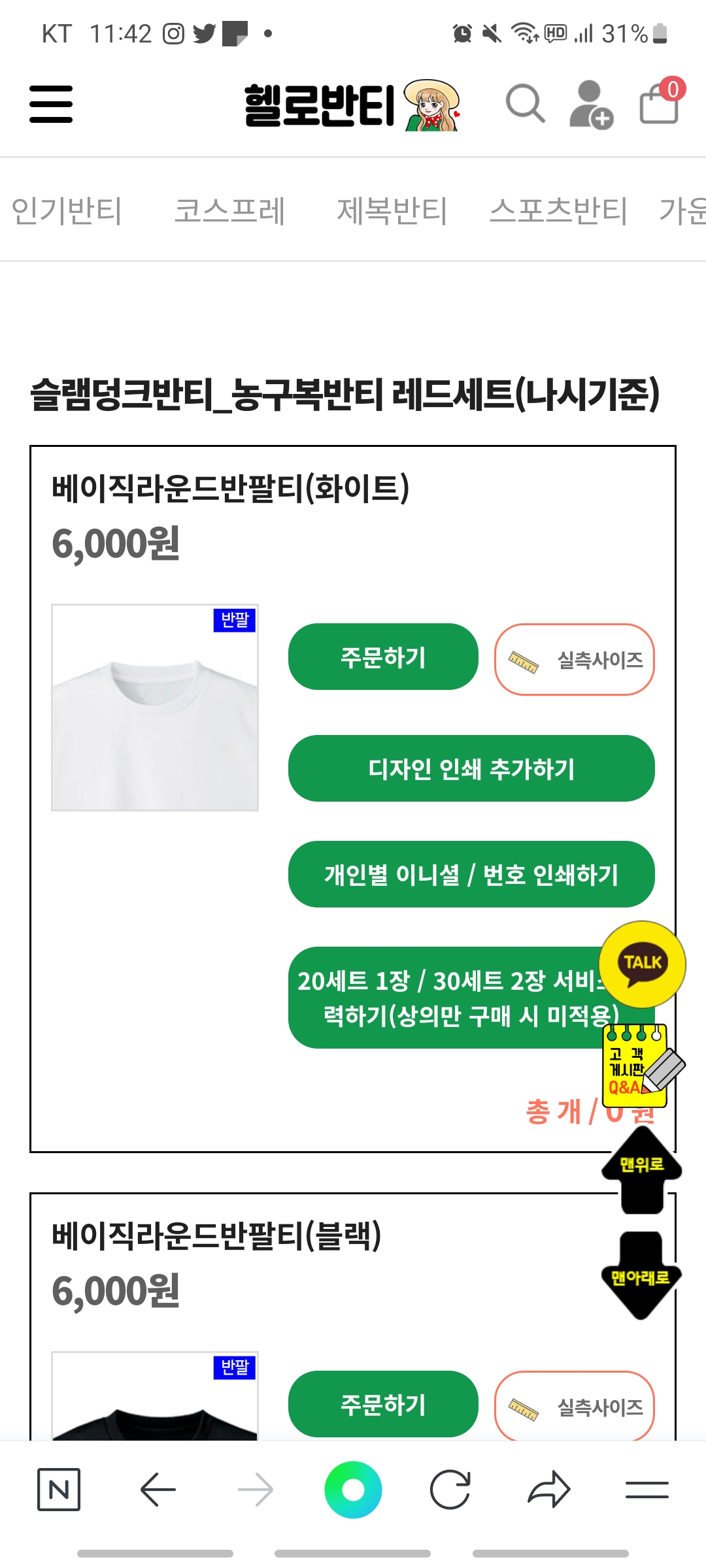Open the white t-shirt product thumbnail

coord(155,708)
